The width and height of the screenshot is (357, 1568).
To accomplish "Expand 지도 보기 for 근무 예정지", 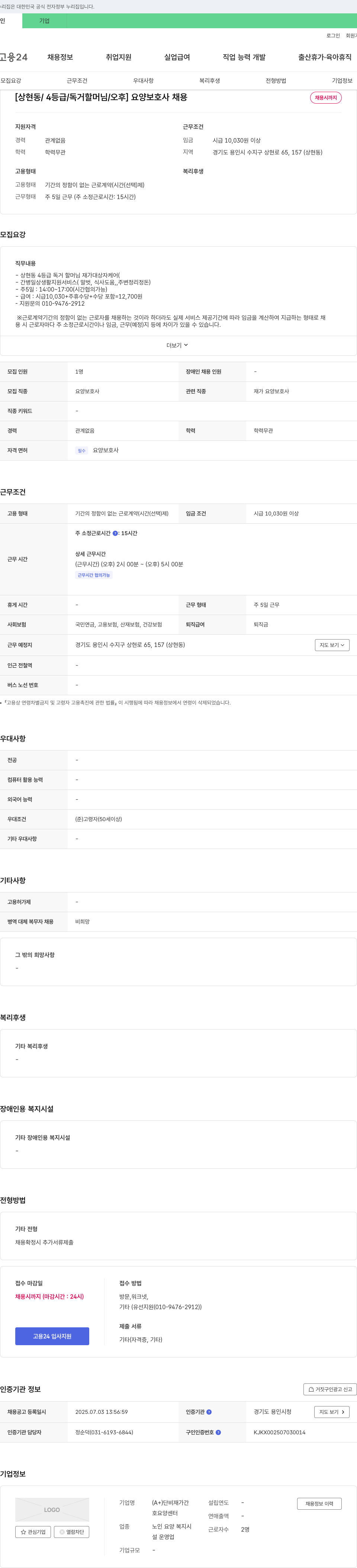I will click(332, 645).
